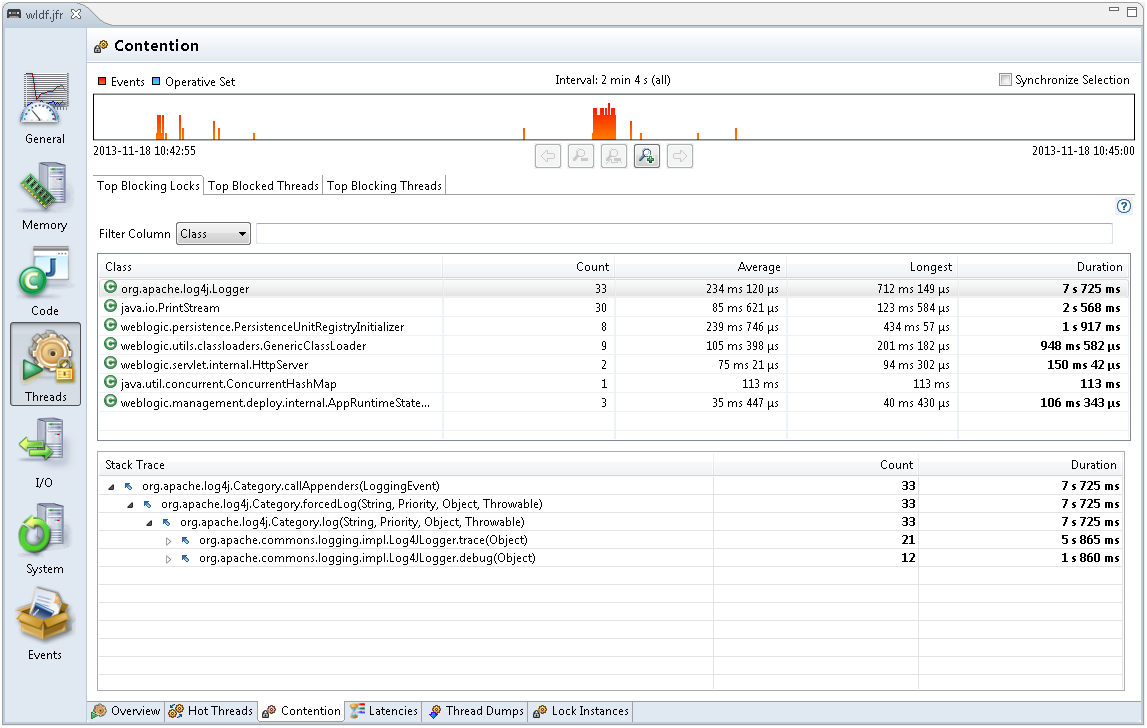Click the filter text input field
Screen dimensions: 1147x728
tap(684, 234)
